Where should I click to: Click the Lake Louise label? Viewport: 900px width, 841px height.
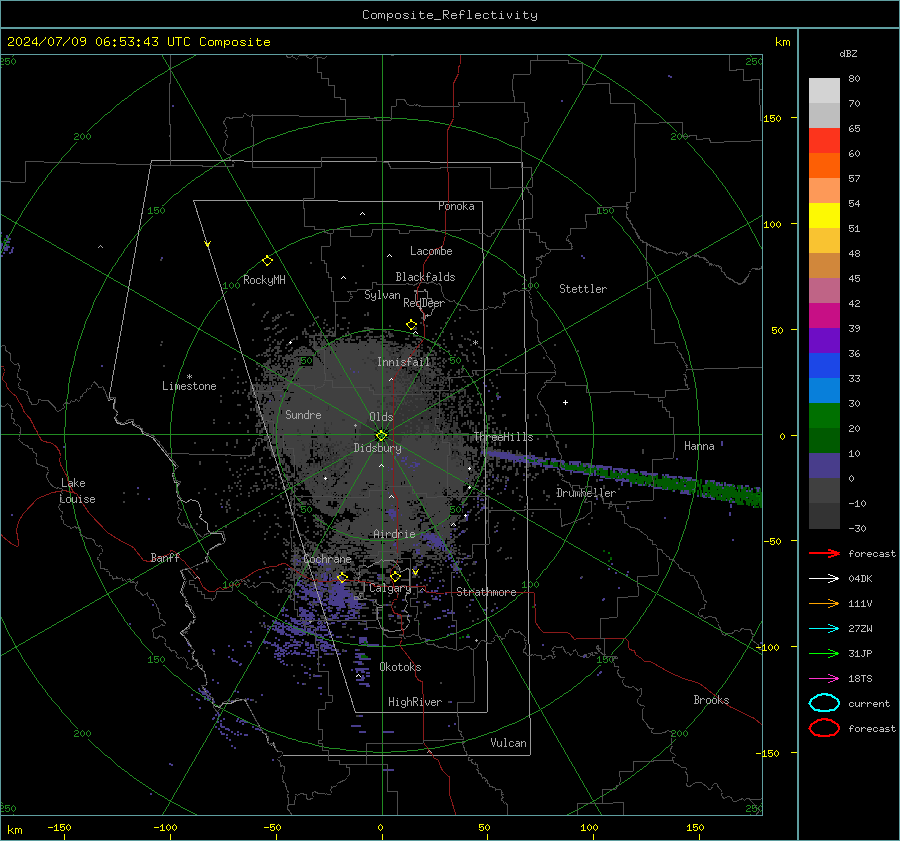click(77, 491)
